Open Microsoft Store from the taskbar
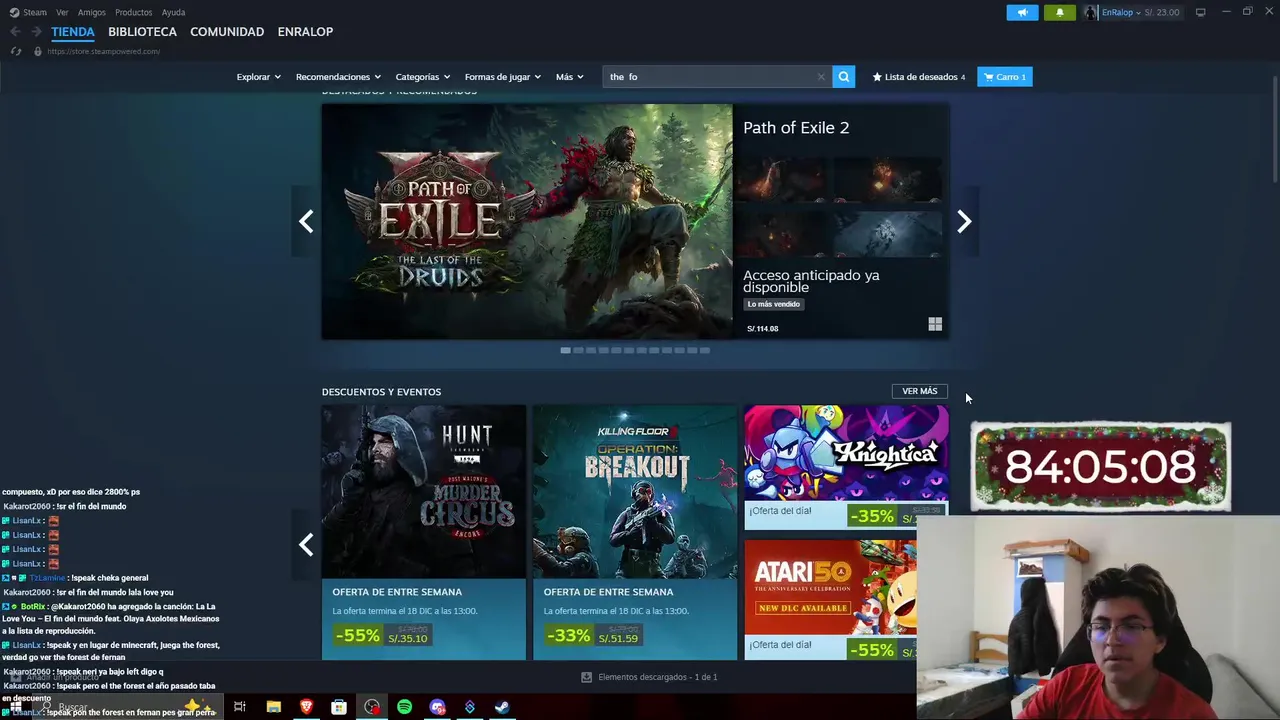Image resolution: width=1280 pixels, height=720 pixels. point(339,707)
